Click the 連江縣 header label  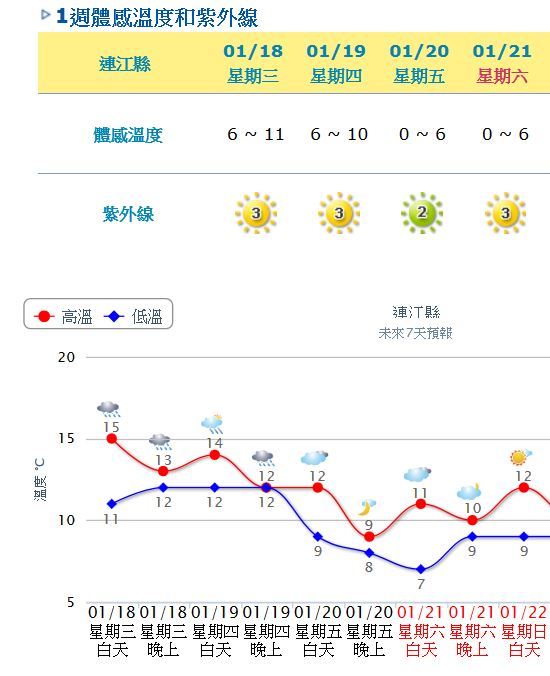[125, 64]
